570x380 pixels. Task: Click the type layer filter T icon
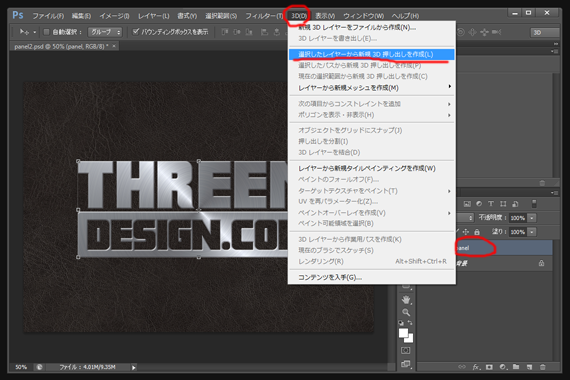[491, 204]
